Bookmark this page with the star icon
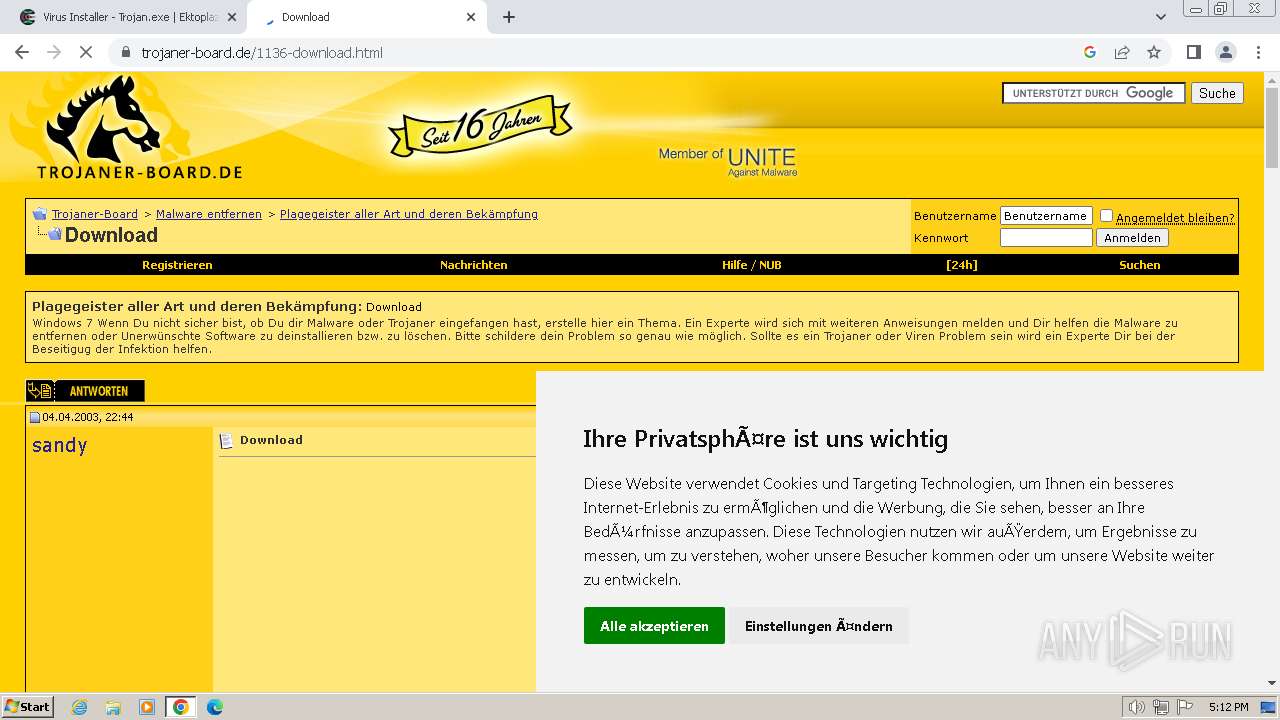 (x=1154, y=52)
